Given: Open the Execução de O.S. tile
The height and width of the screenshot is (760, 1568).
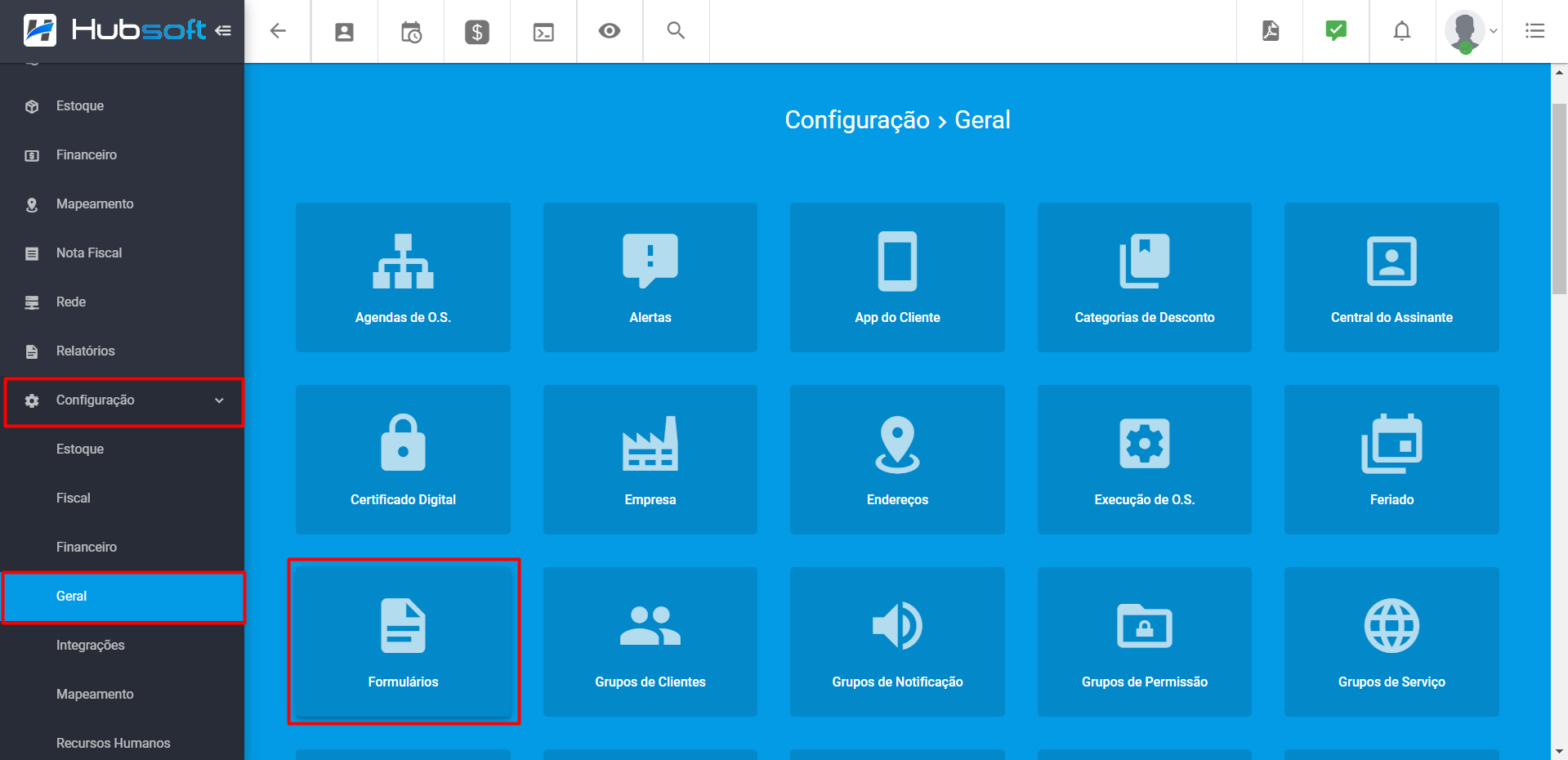Looking at the screenshot, I should click(x=1145, y=459).
